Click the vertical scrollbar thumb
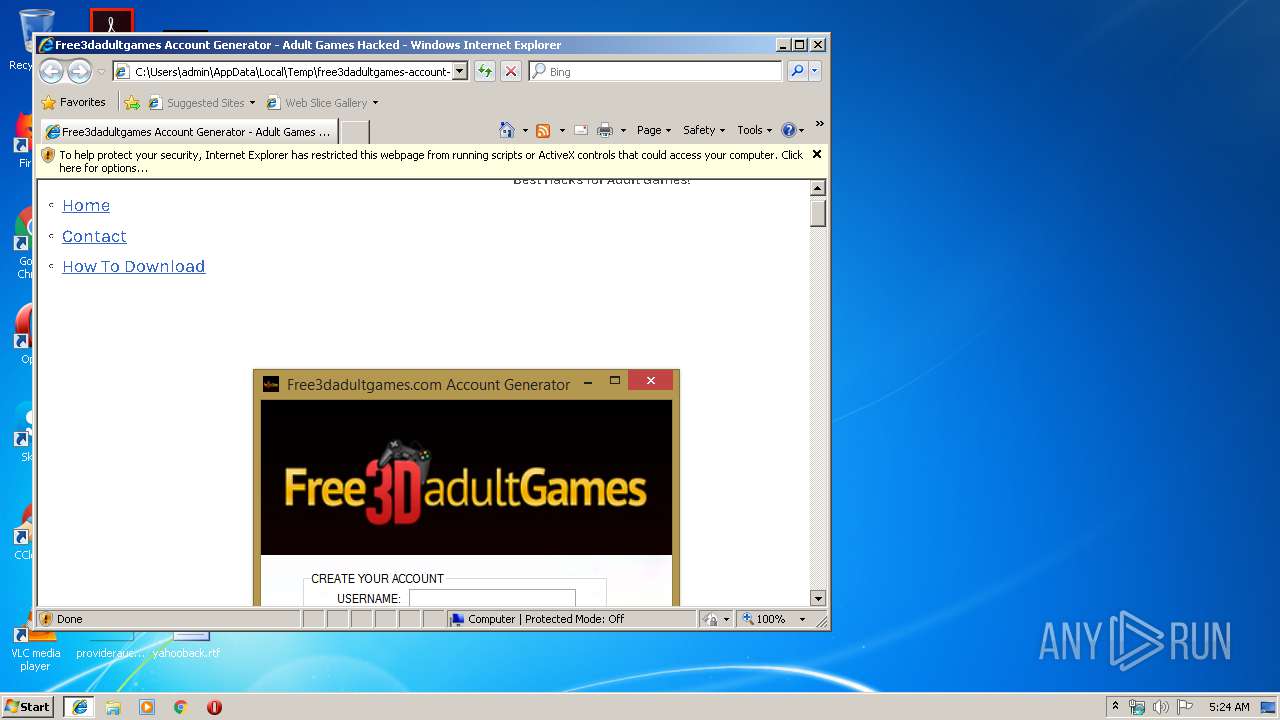1280x720 pixels. click(818, 213)
